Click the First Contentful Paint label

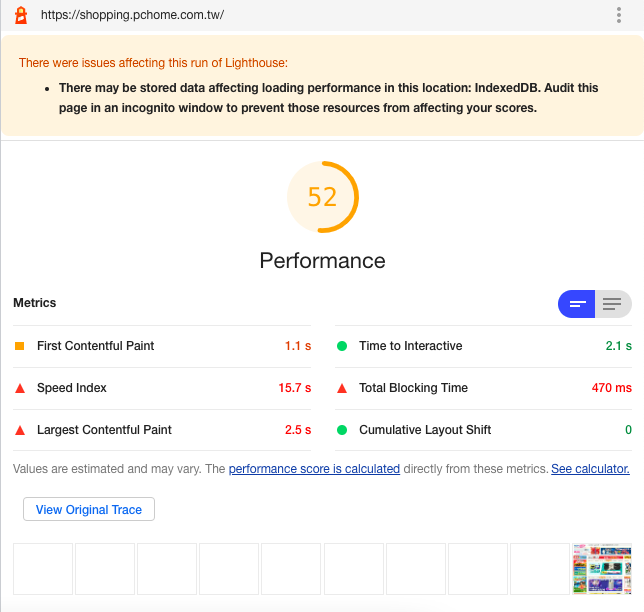tap(95, 346)
